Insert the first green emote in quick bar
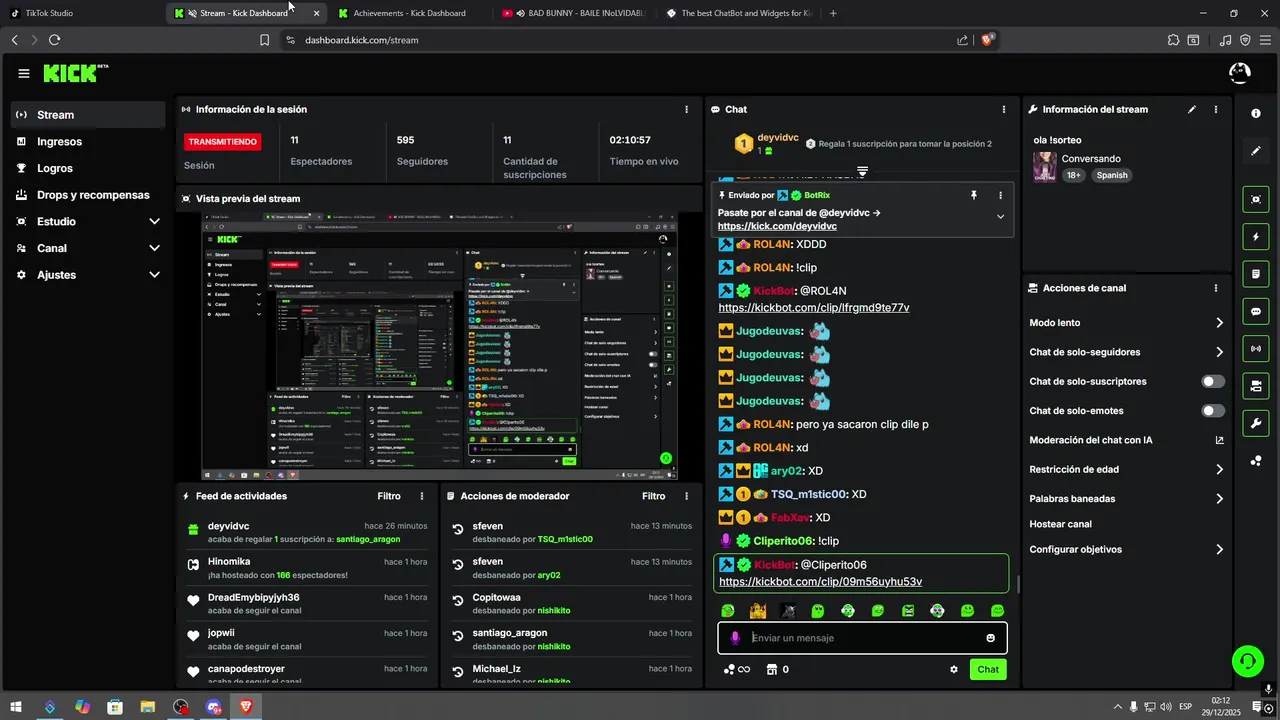The width and height of the screenshot is (1280, 720). click(x=728, y=611)
